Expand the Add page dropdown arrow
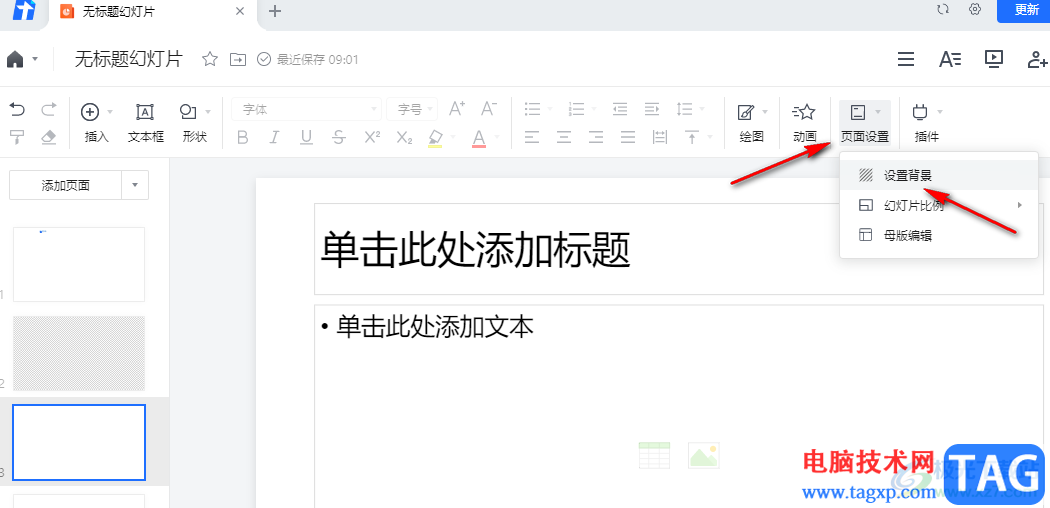Image resolution: width=1050 pixels, height=508 pixels. (135, 185)
